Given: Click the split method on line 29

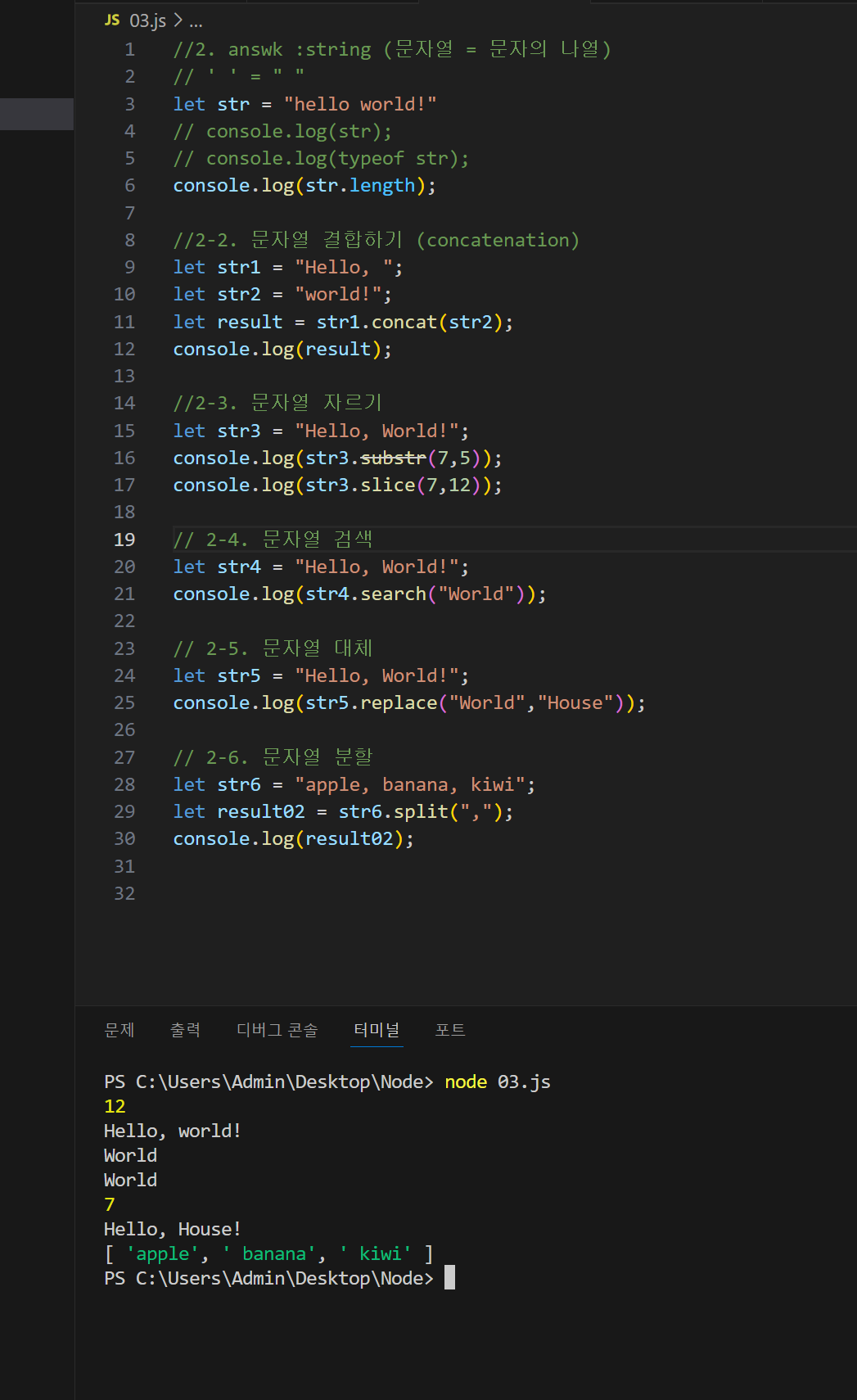Looking at the screenshot, I should click(421, 812).
